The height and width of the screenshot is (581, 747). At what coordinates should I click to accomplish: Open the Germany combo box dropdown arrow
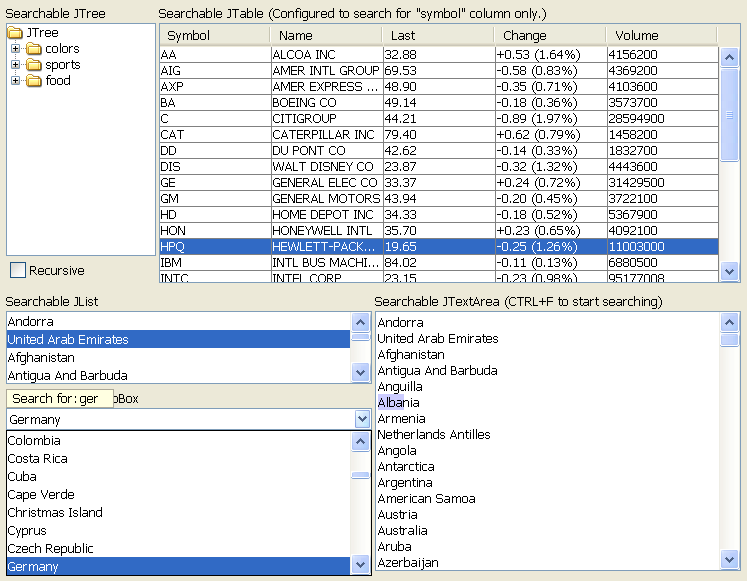[362, 419]
